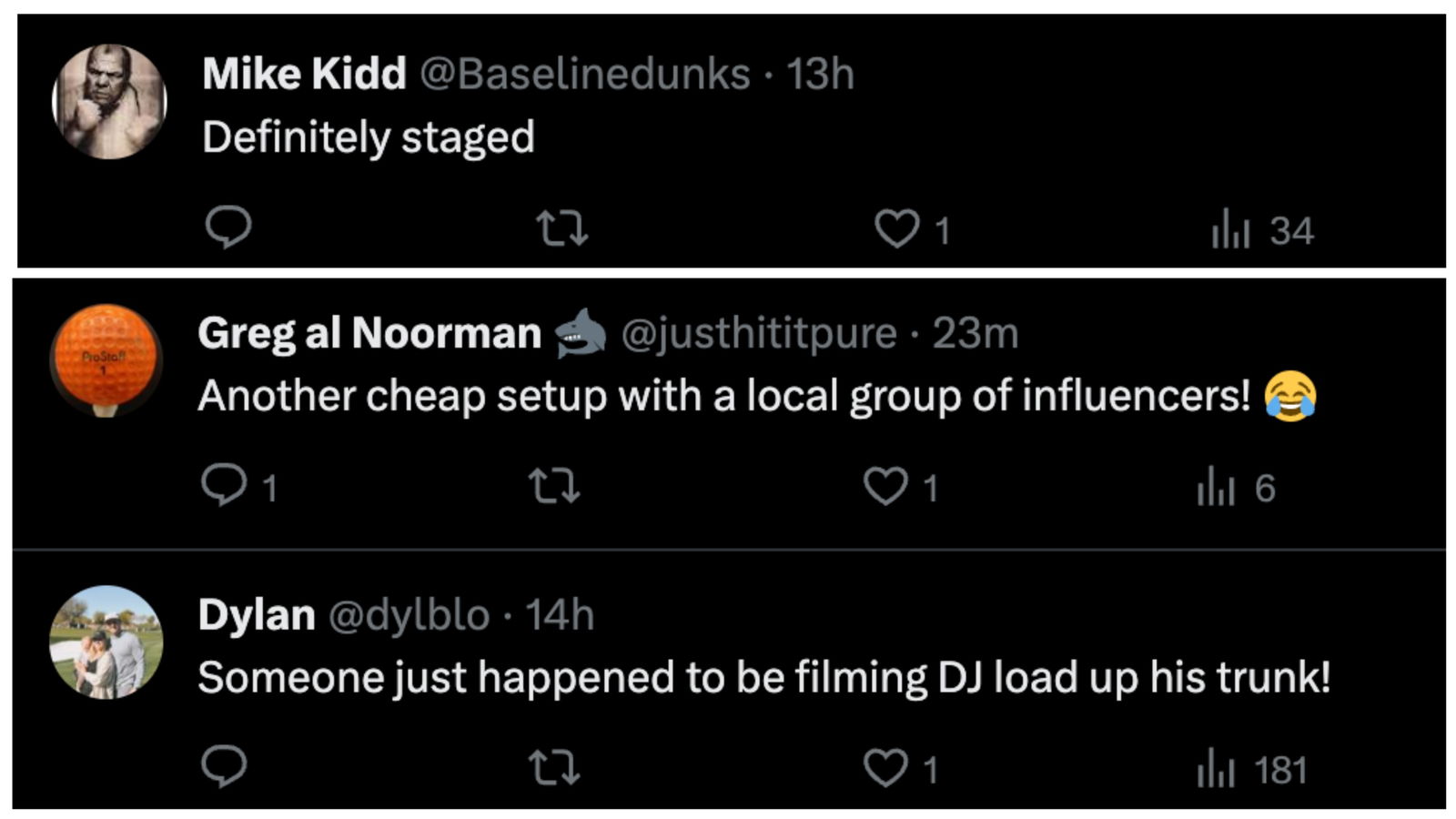Like Mike Kidd's "Definitely staged" tweet
This screenshot has width=1456, height=819.
[896, 228]
